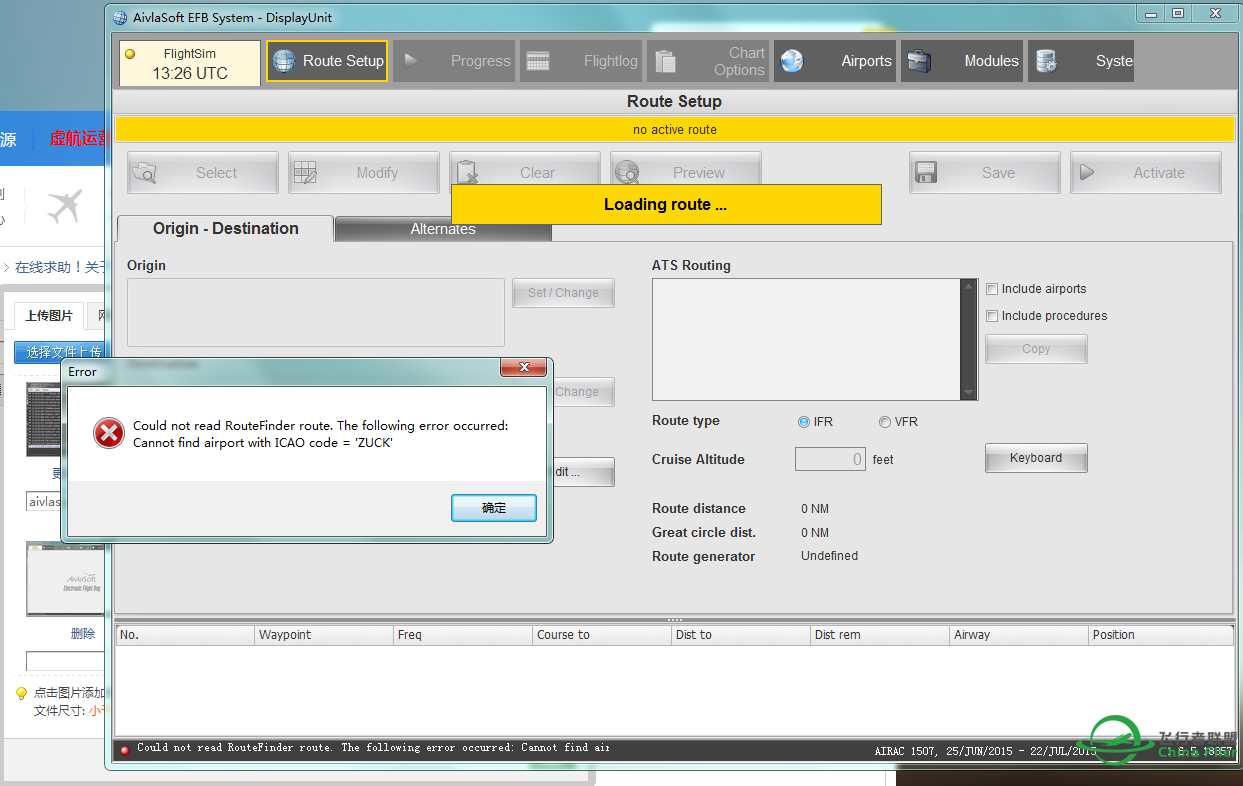Close the Error dialog window

pyautogui.click(x=523, y=370)
